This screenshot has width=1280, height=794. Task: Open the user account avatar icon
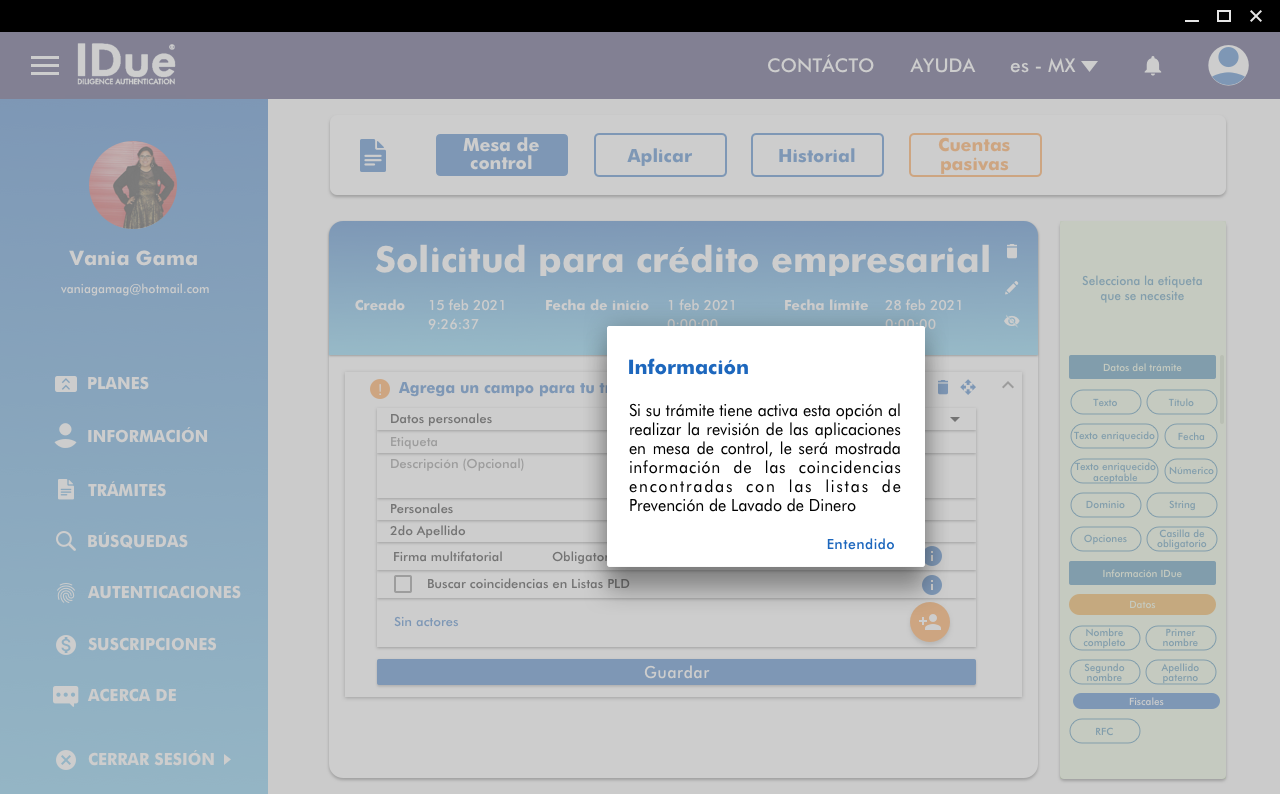coord(1227,66)
